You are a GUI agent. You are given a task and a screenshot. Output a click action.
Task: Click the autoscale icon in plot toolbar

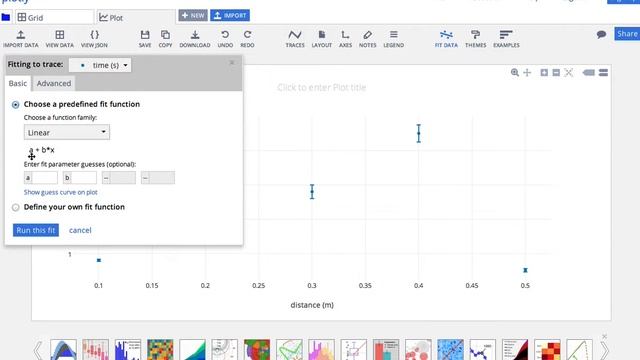click(569, 73)
